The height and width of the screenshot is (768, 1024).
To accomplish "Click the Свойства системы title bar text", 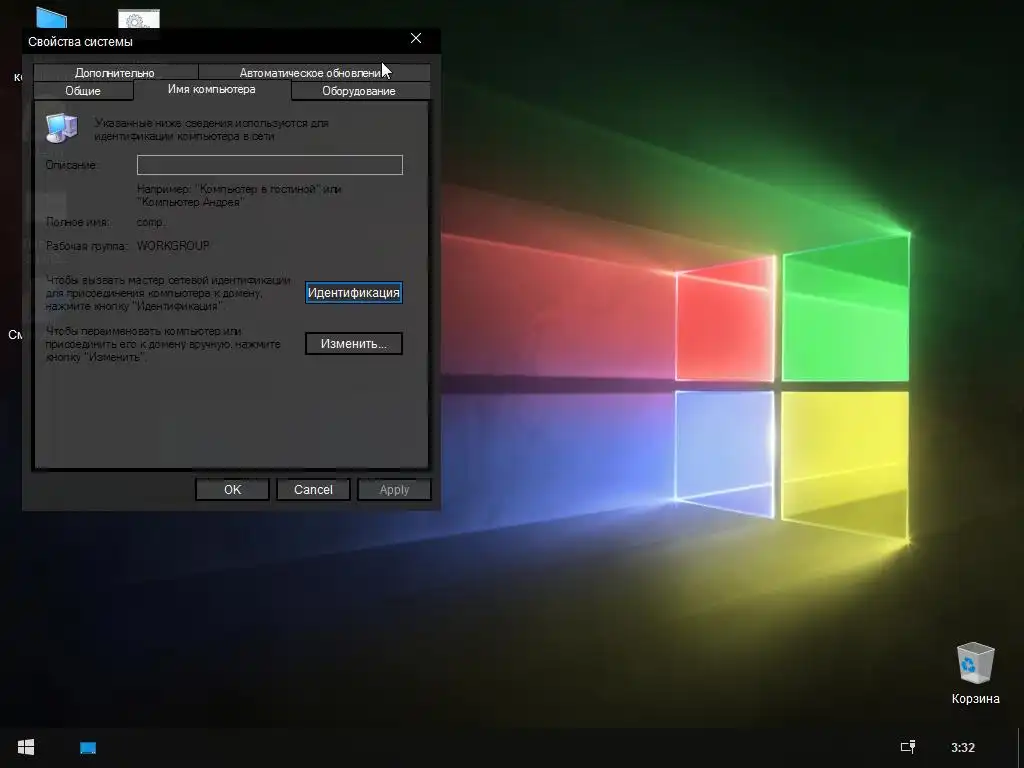I will [80, 42].
